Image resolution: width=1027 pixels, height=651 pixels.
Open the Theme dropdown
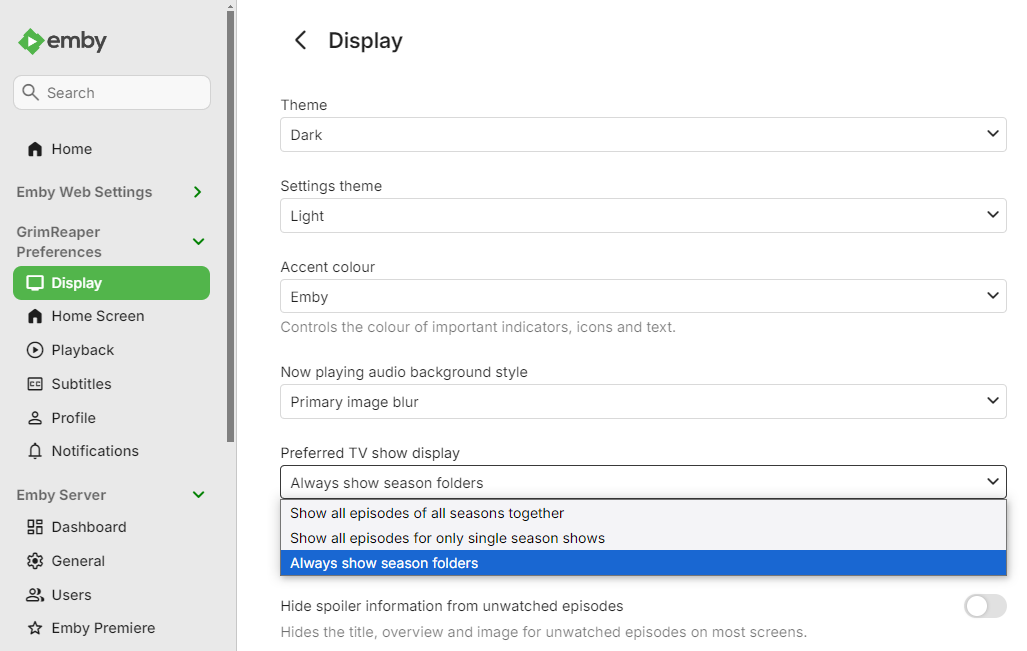643,134
